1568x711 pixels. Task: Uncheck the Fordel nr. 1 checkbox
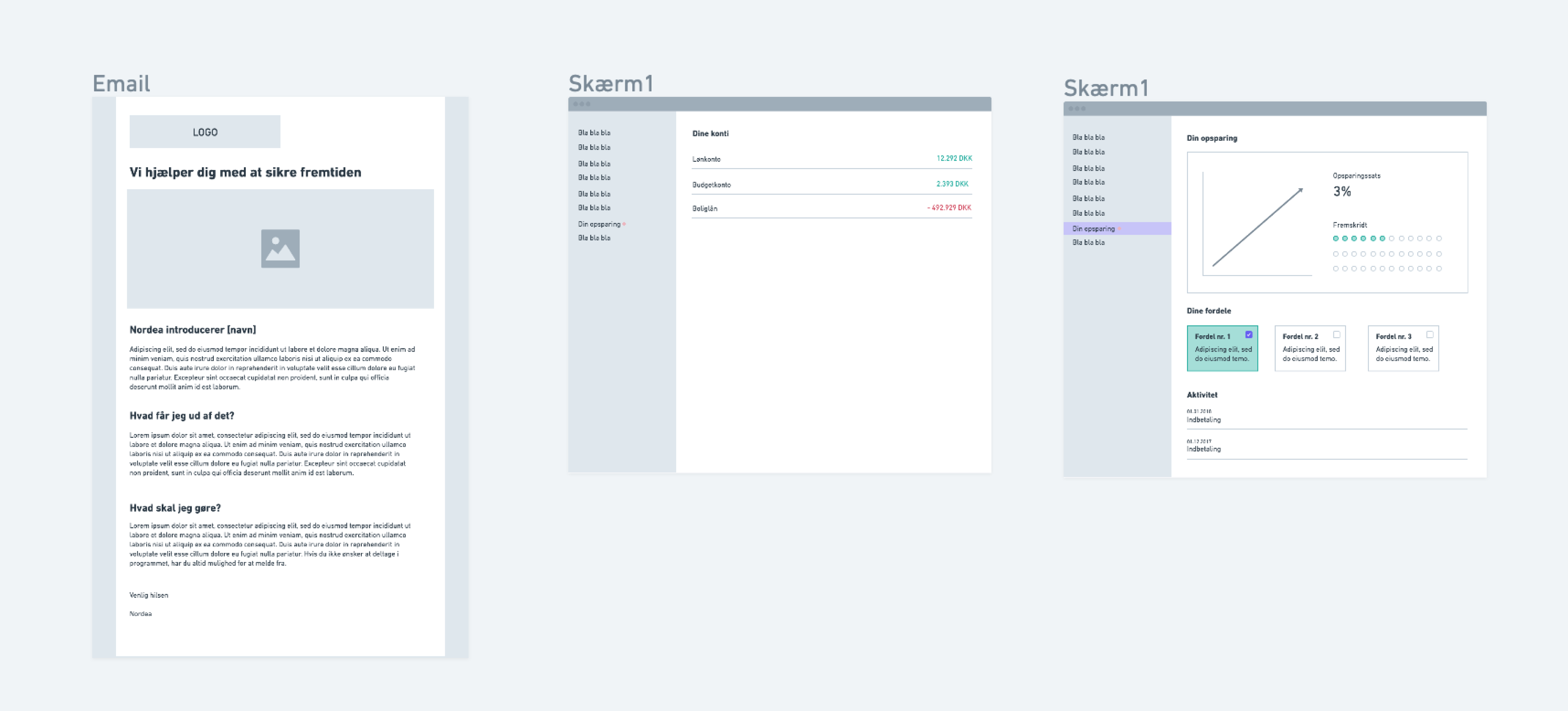(1249, 335)
